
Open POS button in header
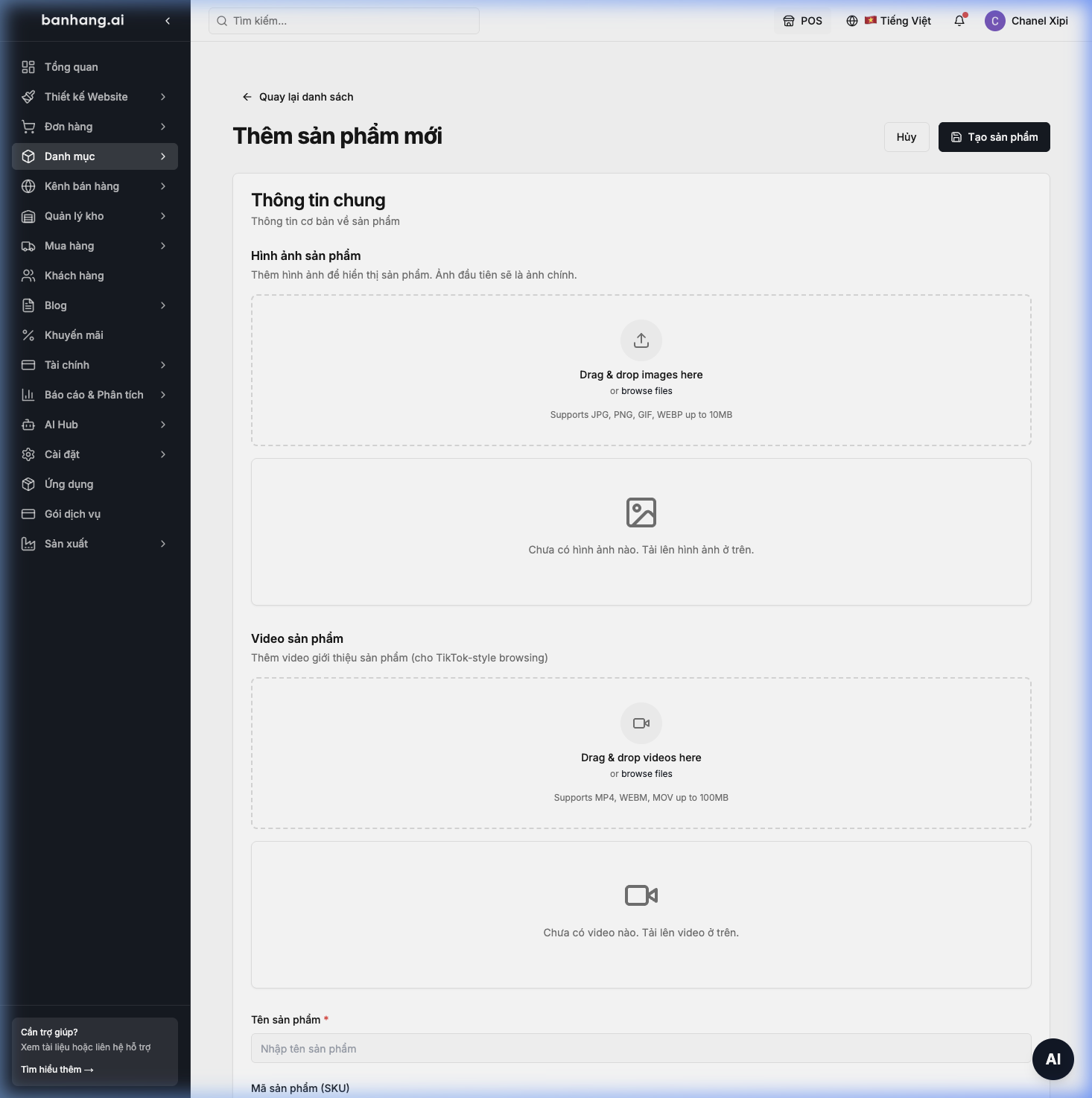(803, 21)
